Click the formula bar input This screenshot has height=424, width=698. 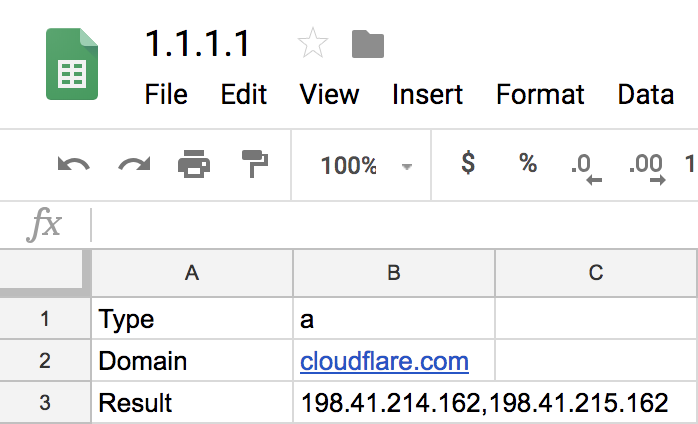pyautogui.click(x=390, y=225)
